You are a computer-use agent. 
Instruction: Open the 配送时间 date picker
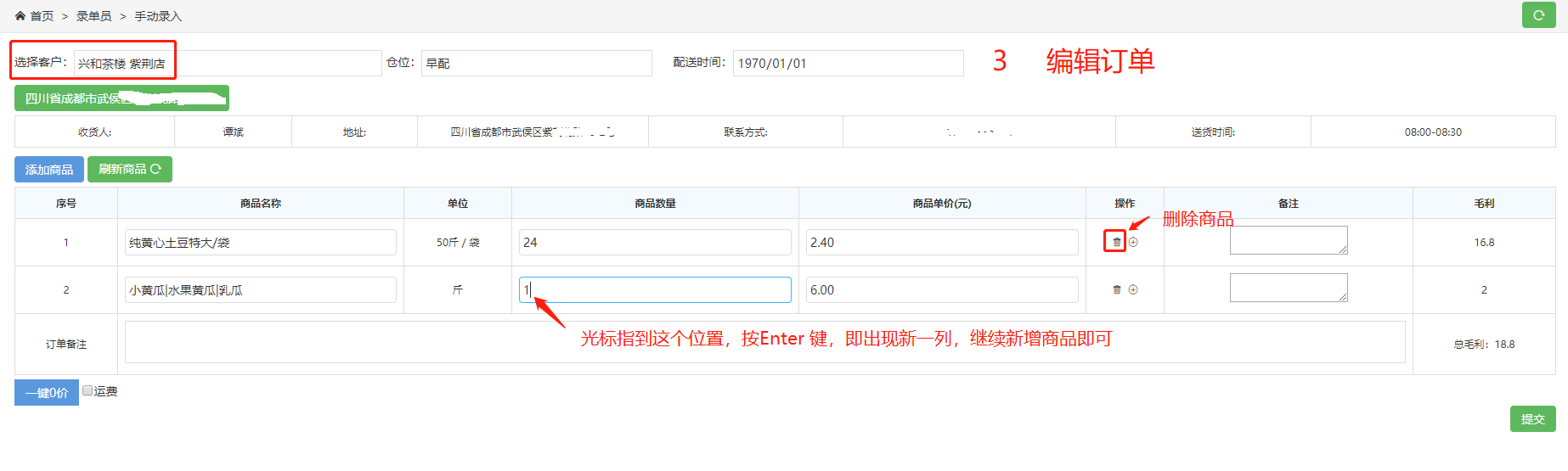[x=847, y=64]
